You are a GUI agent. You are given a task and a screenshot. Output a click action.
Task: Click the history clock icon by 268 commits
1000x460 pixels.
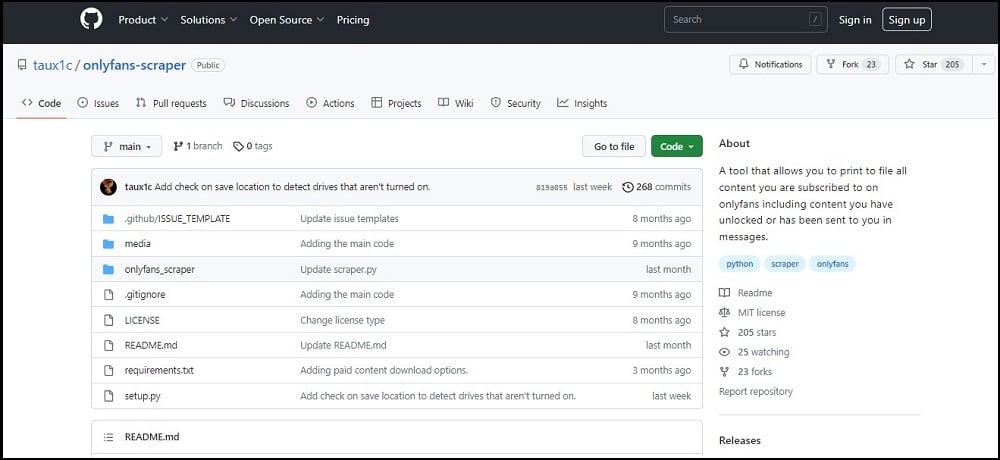[628, 187]
